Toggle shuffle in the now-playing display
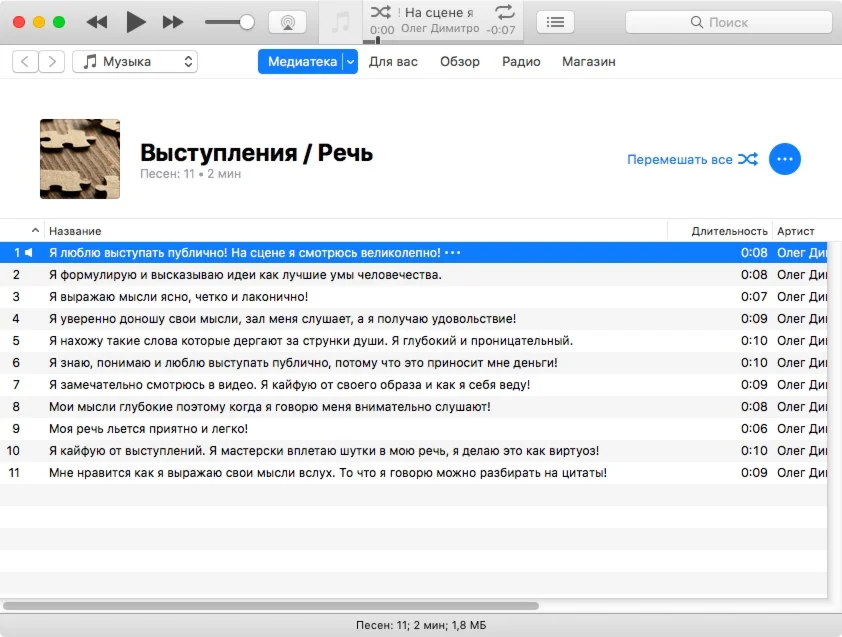 381,12
